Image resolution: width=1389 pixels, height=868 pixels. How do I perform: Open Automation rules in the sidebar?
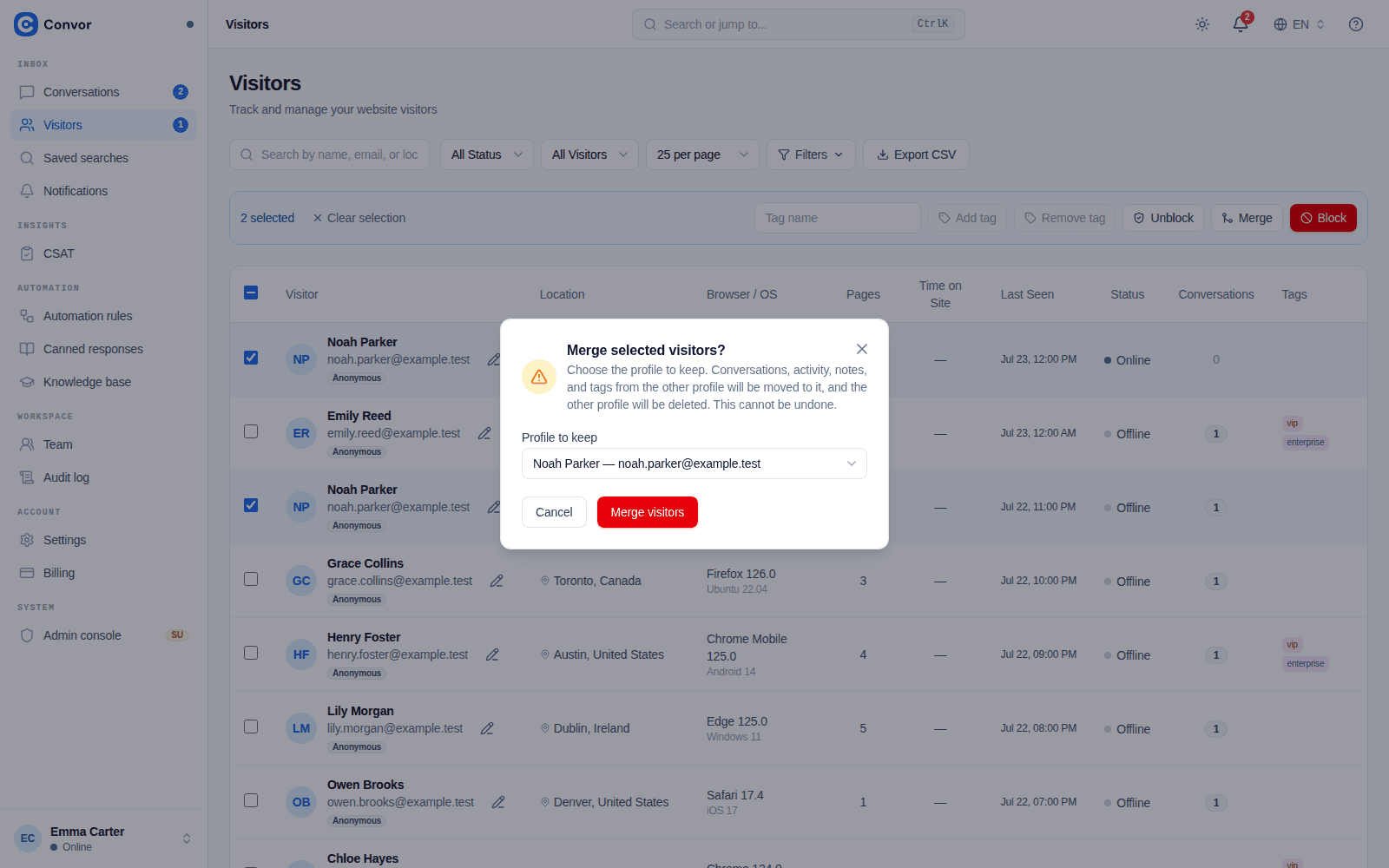[x=104, y=316]
